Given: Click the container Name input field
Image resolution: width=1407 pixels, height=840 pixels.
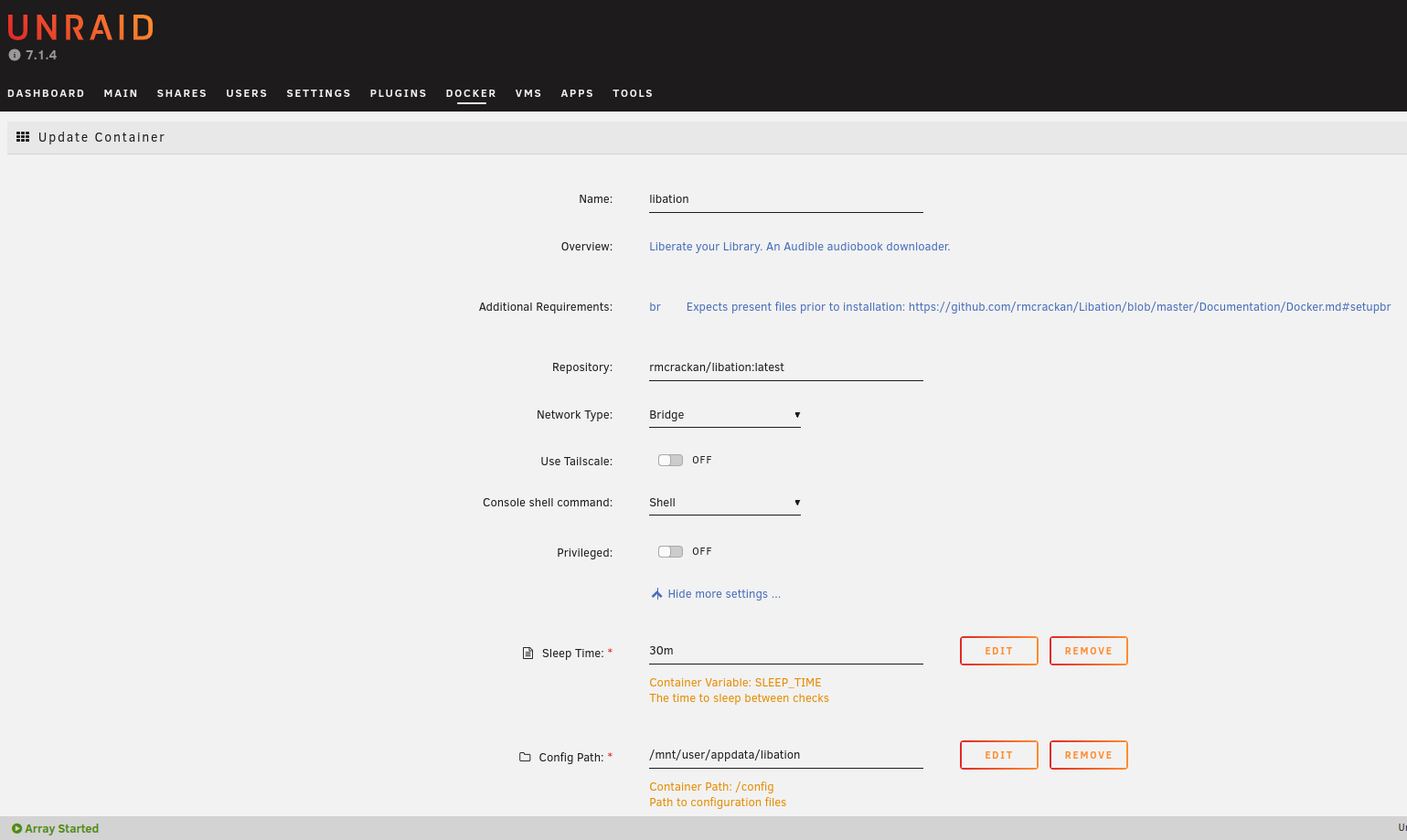Looking at the screenshot, I should (x=786, y=199).
